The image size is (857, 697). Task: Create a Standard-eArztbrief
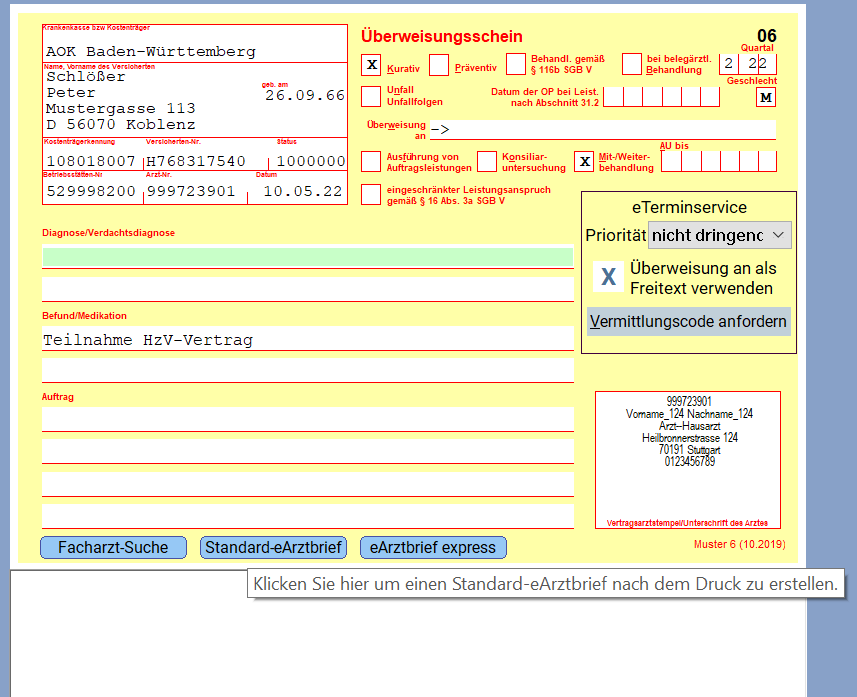click(x=274, y=547)
